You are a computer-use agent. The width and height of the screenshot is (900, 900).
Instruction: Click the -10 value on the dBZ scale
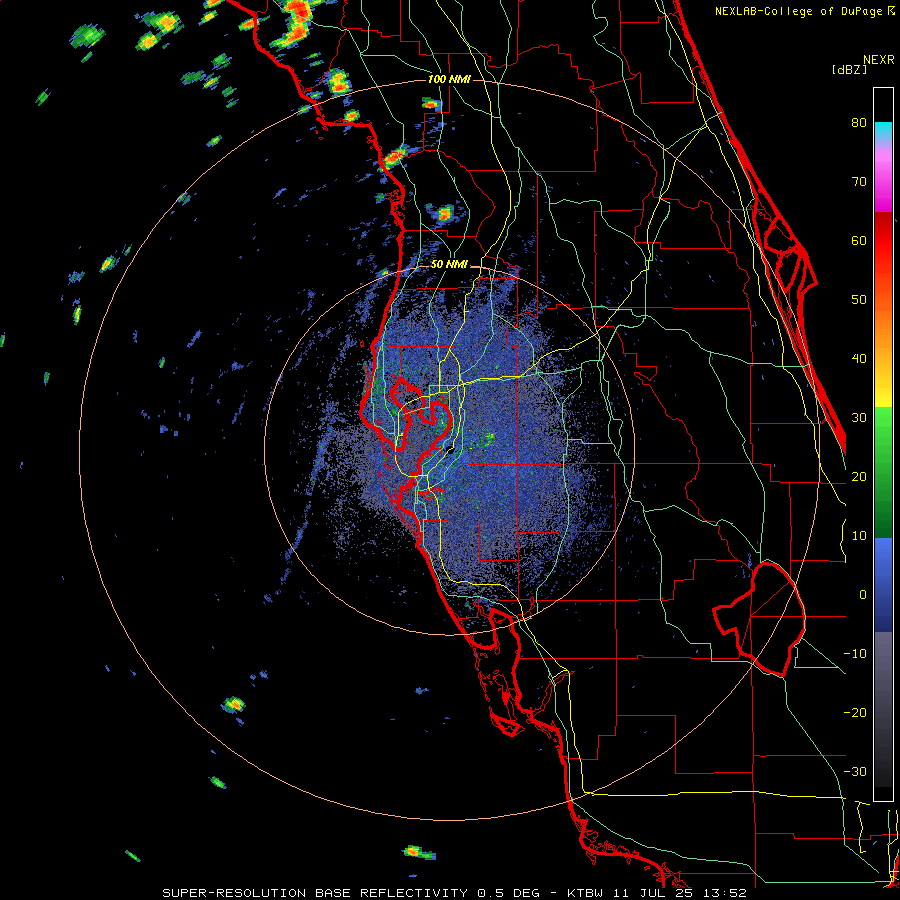tap(855, 654)
